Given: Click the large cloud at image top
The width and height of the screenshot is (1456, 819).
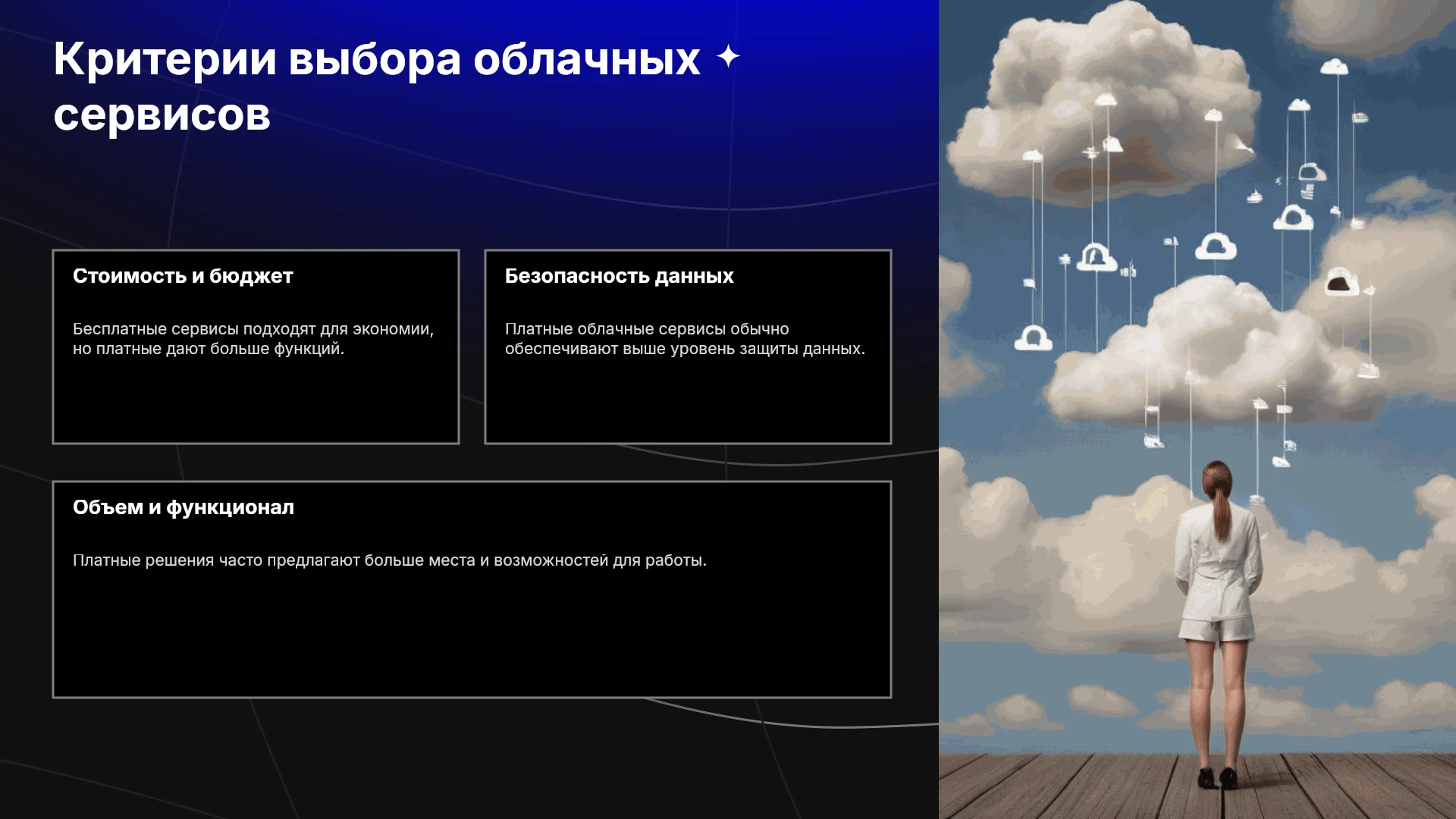Looking at the screenshot, I should (x=1100, y=106).
